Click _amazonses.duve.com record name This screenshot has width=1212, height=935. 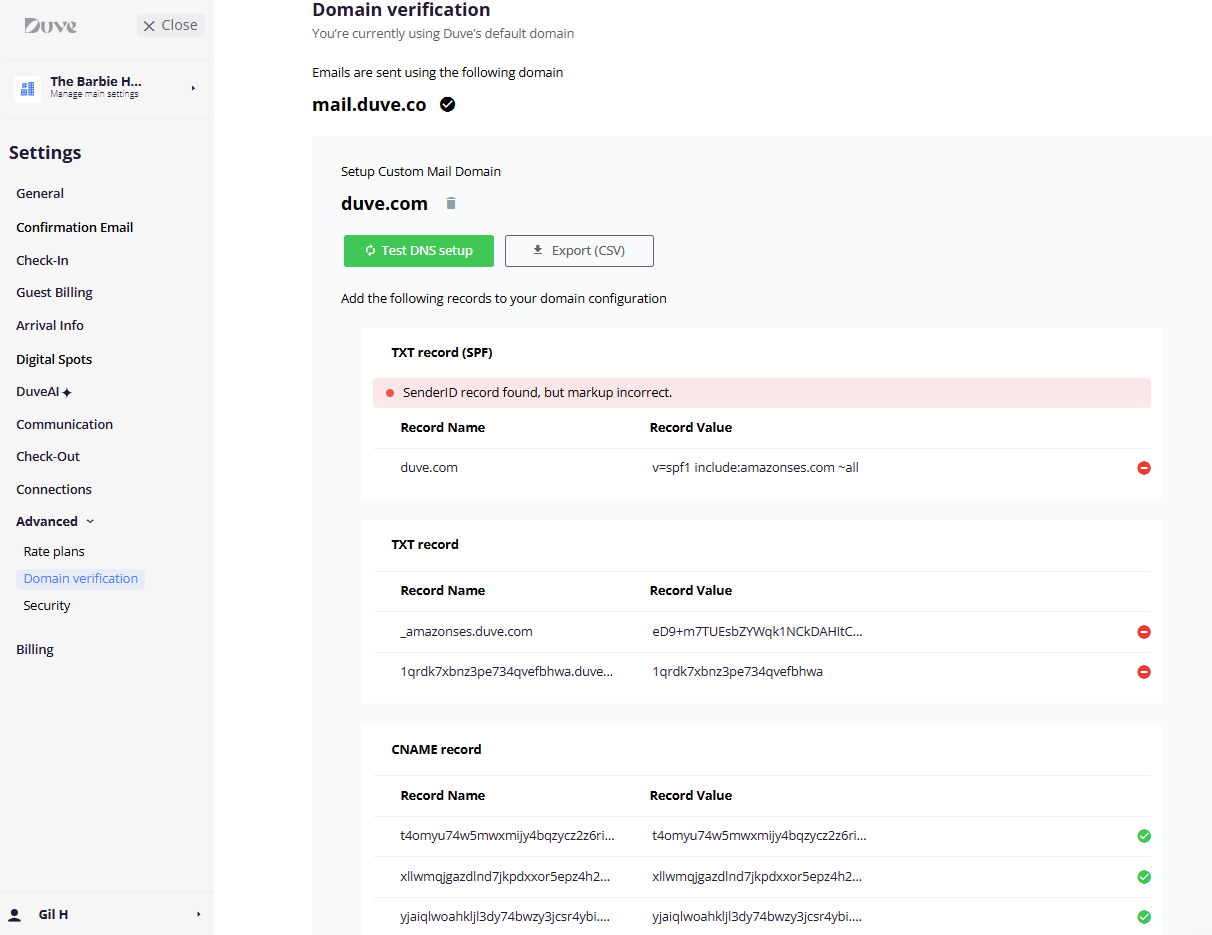(466, 631)
